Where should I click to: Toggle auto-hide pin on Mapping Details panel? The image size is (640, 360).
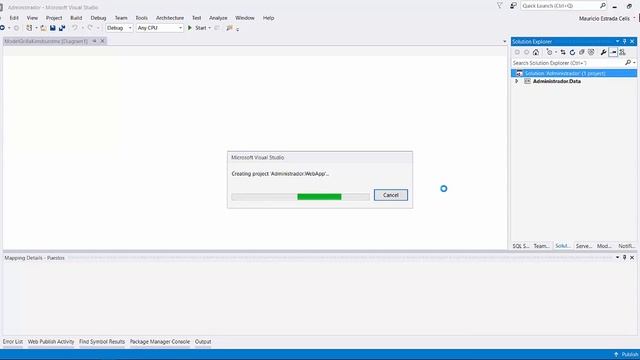(x=624, y=258)
